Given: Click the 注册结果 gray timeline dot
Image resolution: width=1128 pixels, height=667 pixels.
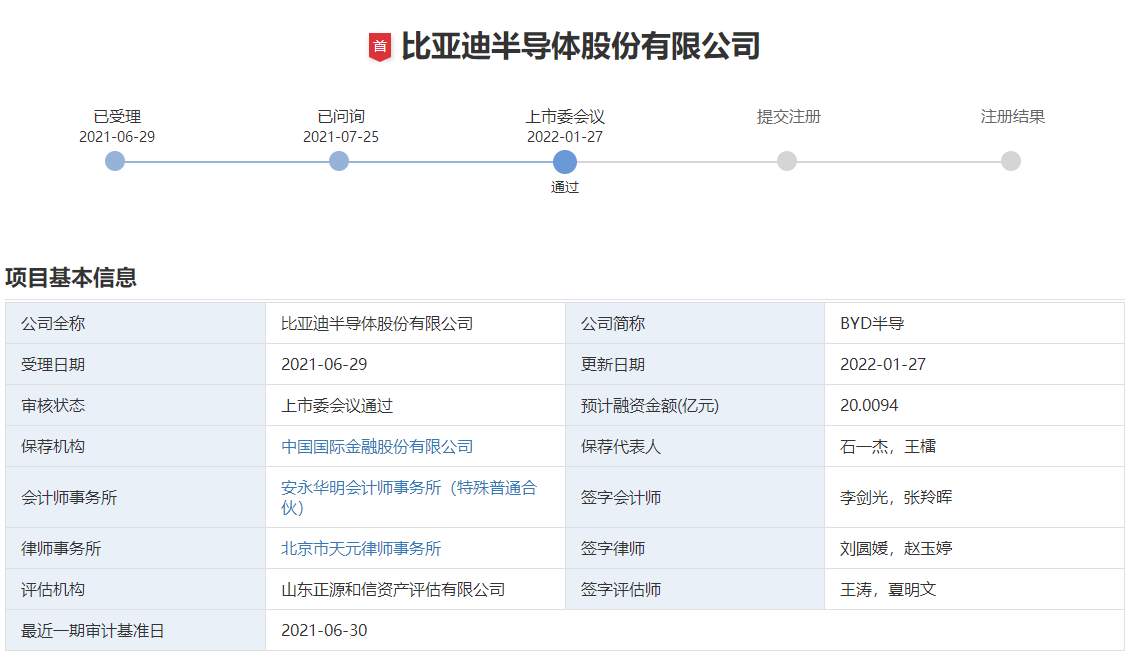Looking at the screenshot, I should pyautogui.click(x=1012, y=160).
